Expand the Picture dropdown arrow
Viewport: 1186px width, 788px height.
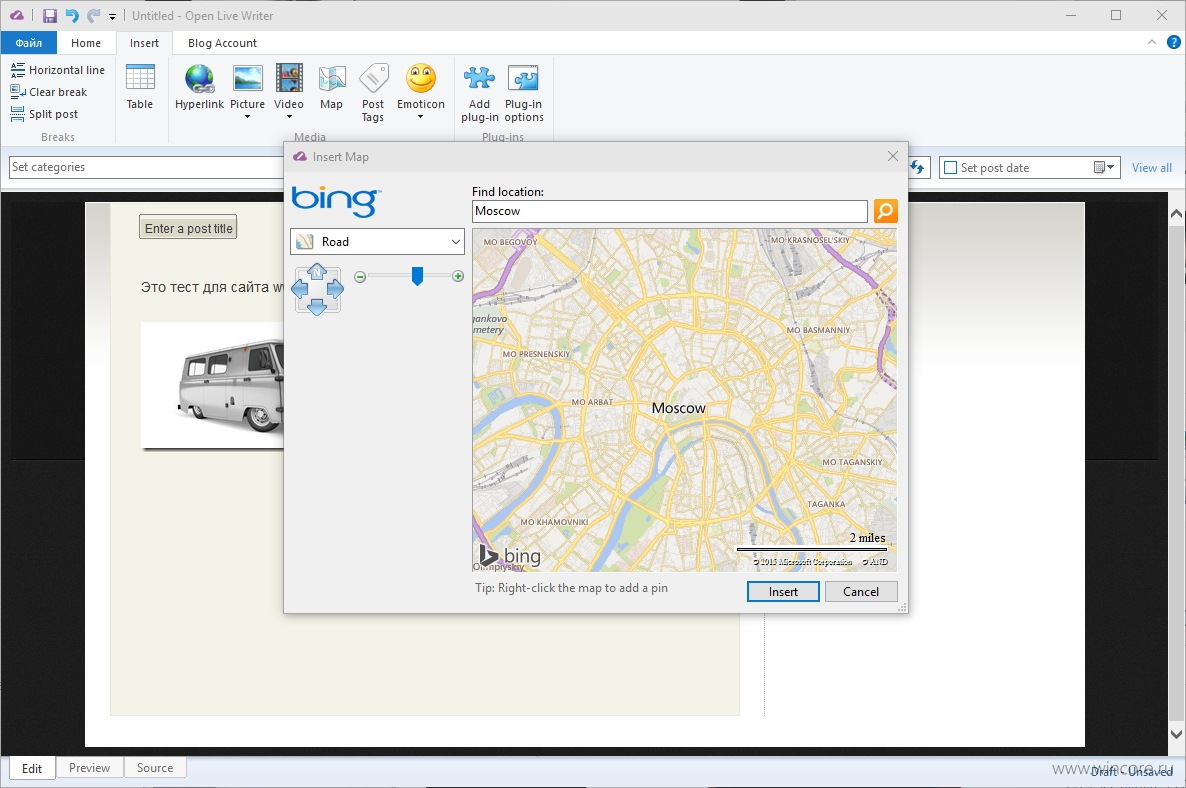pyautogui.click(x=247, y=117)
